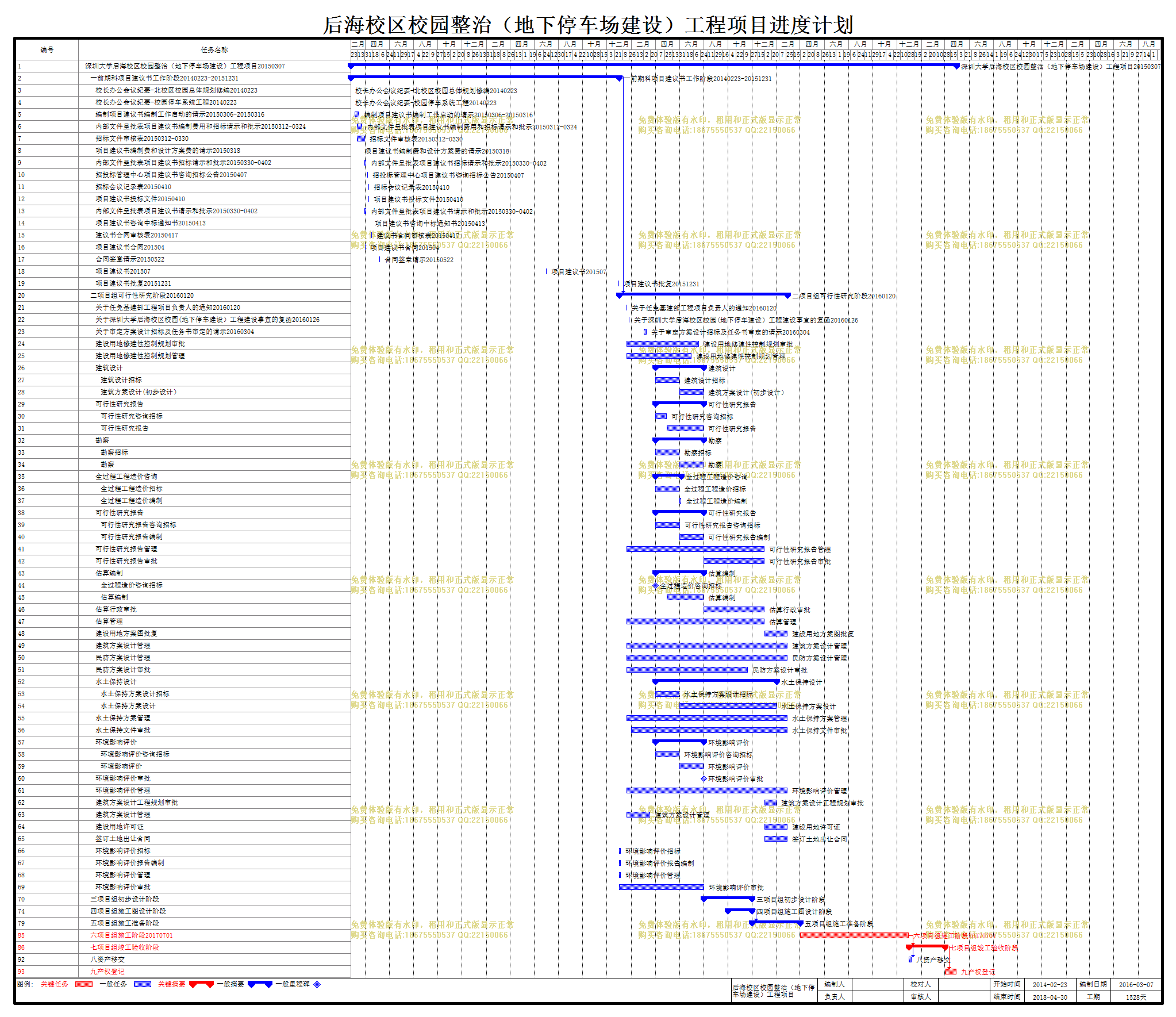Image resolution: width=1176 pixels, height=1017 pixels.
Task: Click the 校对人 cell in the footer
Action: pyautogui.click(x=920, y=984)
